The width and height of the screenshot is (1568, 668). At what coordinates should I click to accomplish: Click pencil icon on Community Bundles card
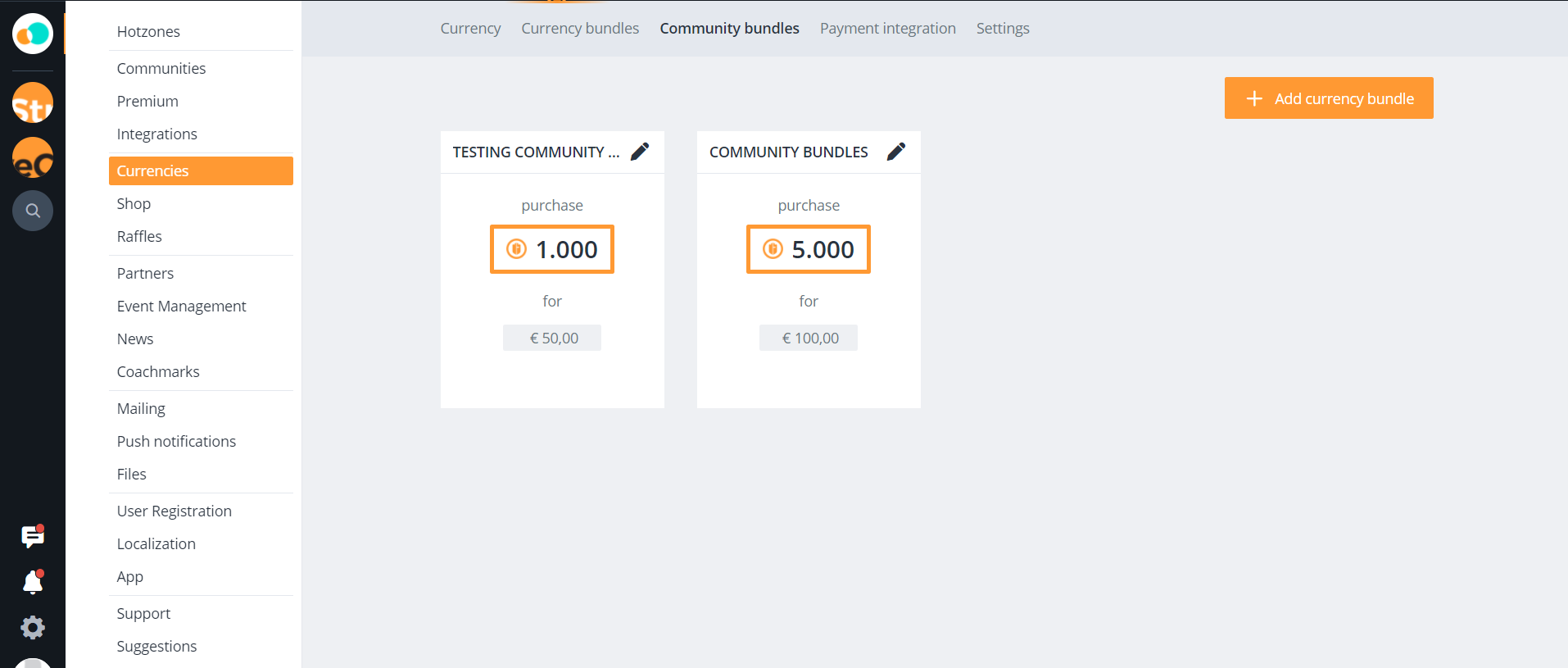coord(896,152)
